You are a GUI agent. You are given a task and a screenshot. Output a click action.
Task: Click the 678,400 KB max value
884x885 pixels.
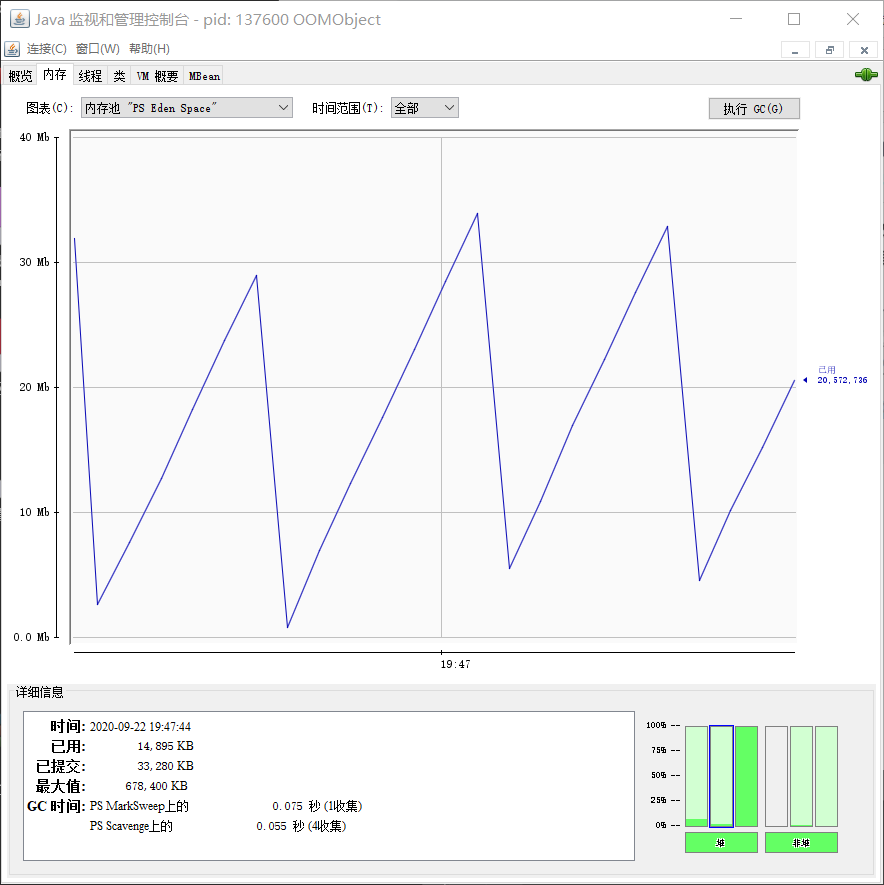click(156, 786)
